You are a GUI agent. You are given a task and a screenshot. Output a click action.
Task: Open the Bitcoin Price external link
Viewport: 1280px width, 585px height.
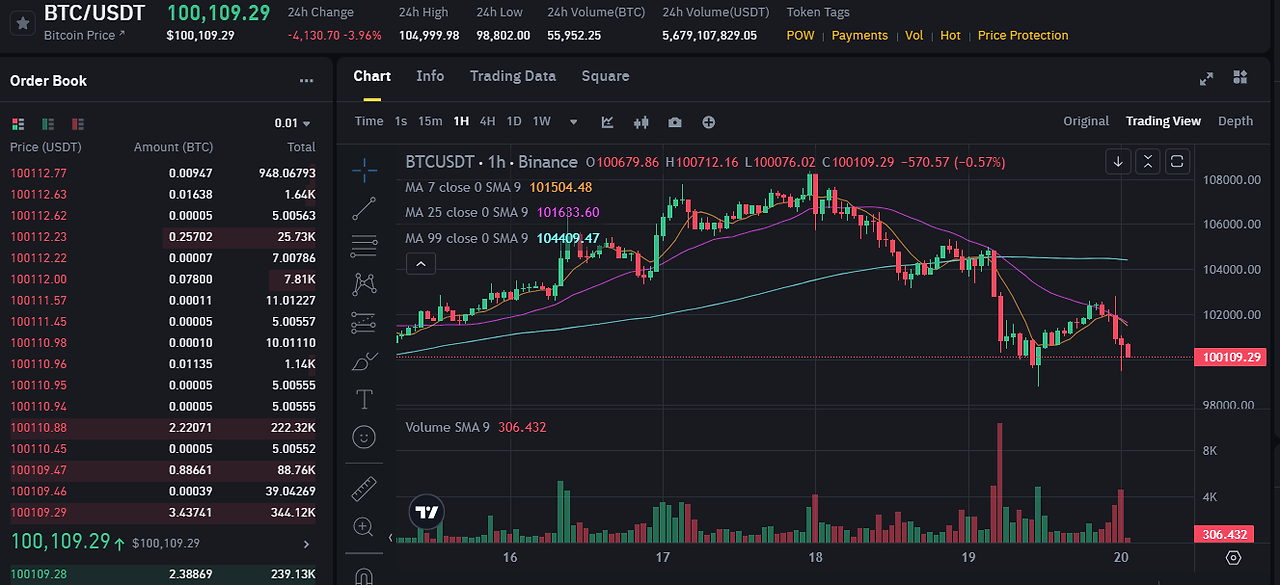(x=85, y=35)
